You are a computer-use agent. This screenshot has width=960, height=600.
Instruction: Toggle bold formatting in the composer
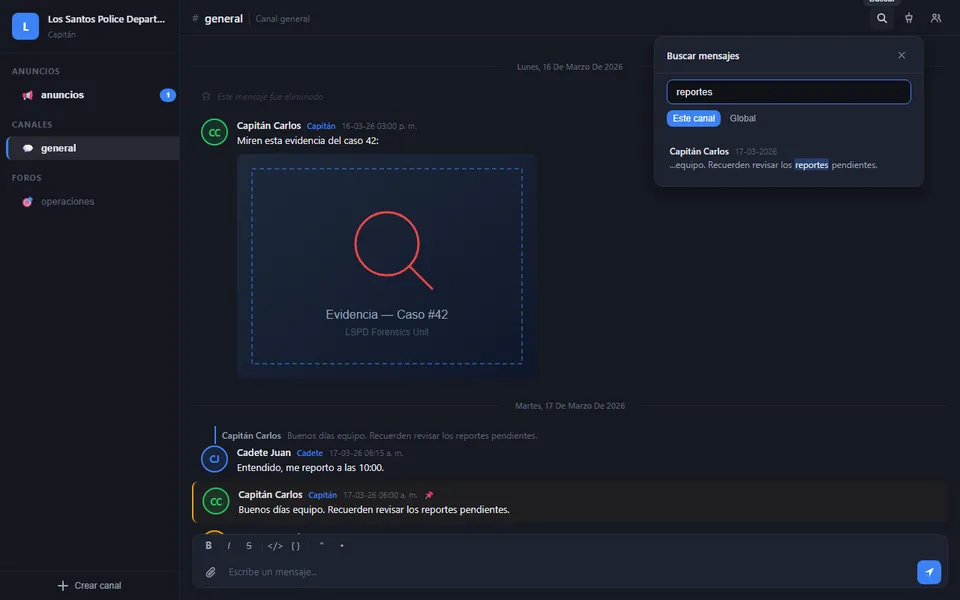[209, 546]
